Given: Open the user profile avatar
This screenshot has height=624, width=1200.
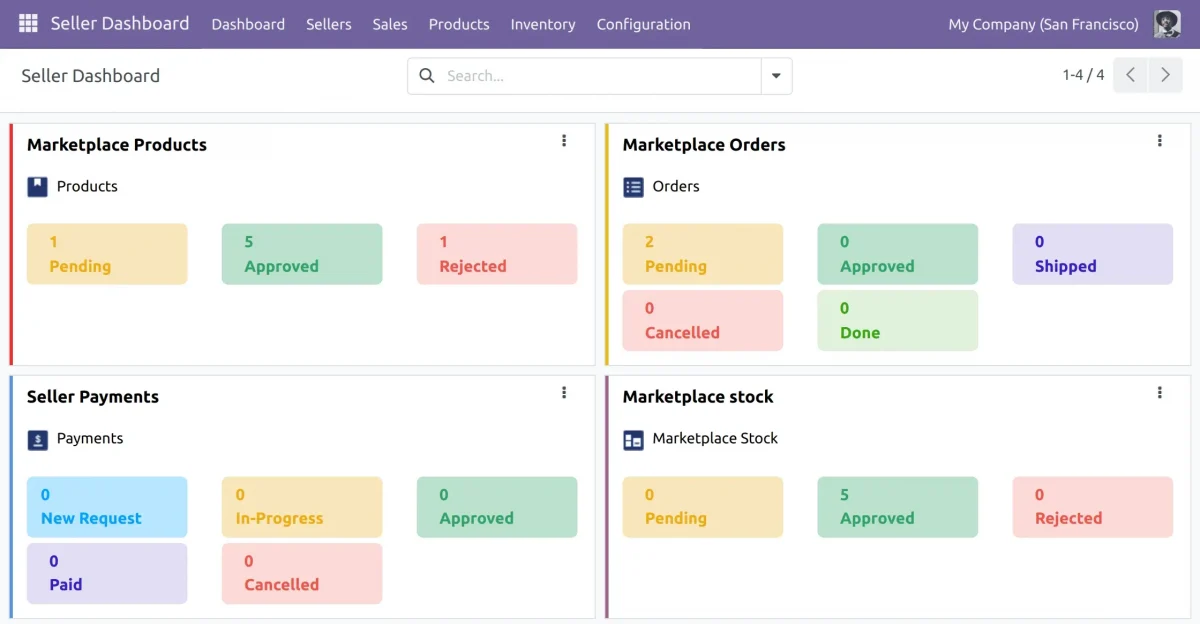Looking at the screenshot, I should (1167, 23).
